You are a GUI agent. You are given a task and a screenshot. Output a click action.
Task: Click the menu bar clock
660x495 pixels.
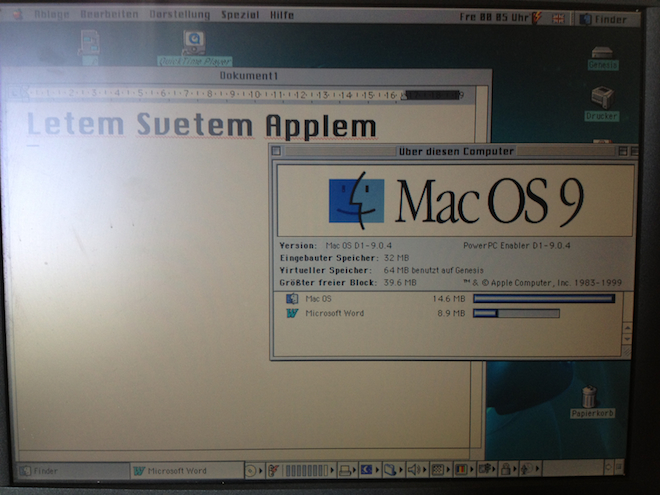[x=494, y=17]
